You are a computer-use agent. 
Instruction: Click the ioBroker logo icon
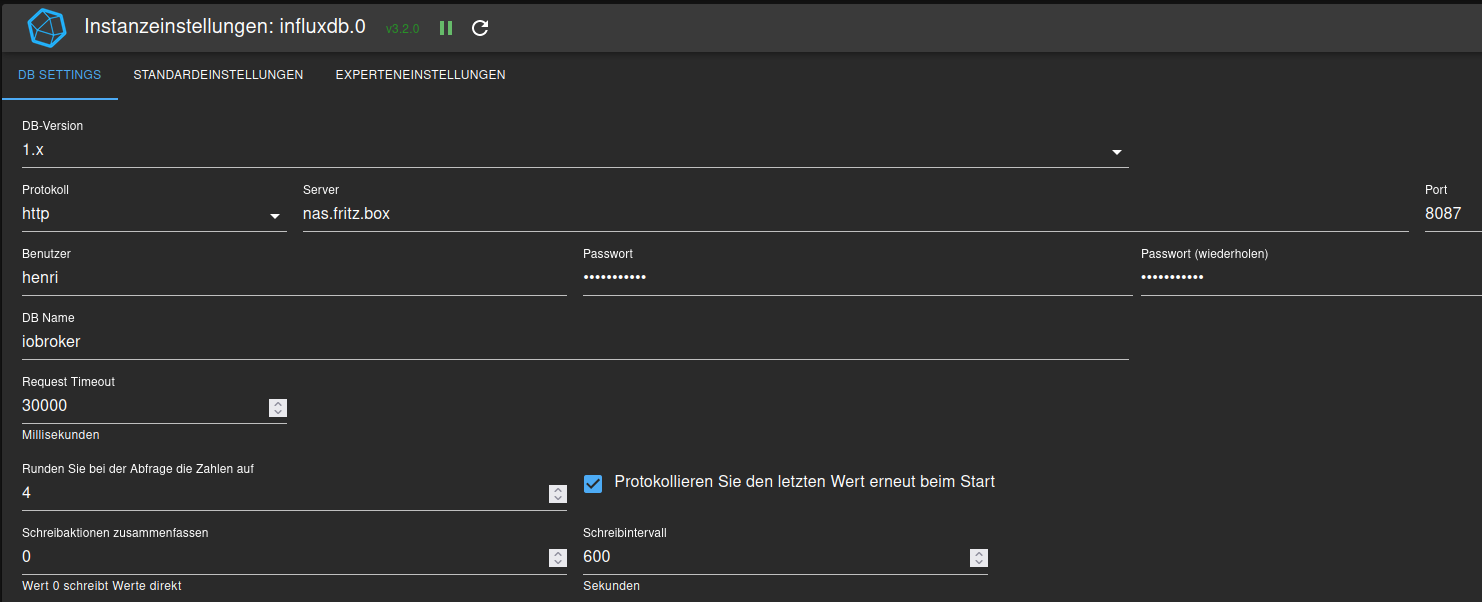(46, 27)
